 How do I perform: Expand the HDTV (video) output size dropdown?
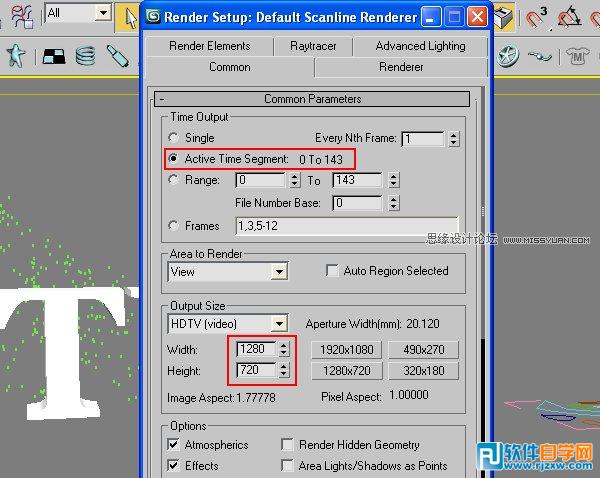coord(278,324)
